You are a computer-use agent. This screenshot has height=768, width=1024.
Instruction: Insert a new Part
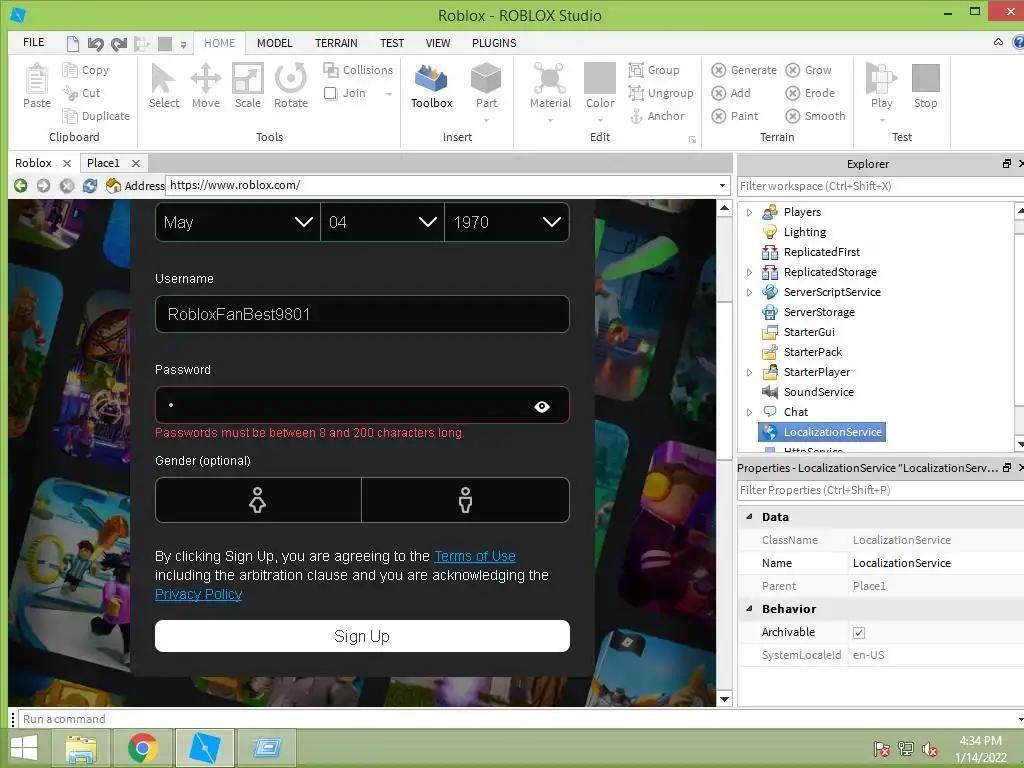tap(486, 86)
